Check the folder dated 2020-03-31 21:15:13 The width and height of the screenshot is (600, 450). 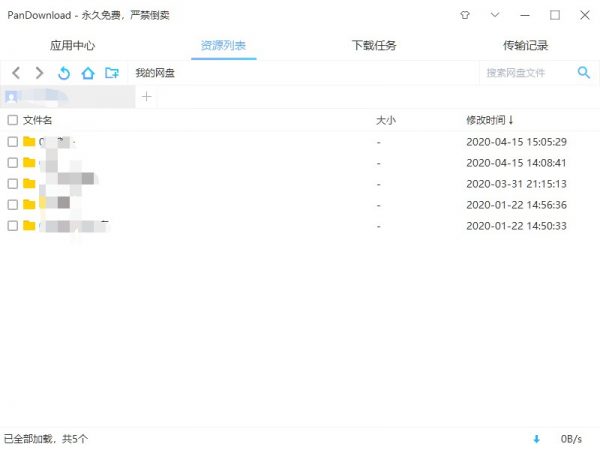pos(13,184)
